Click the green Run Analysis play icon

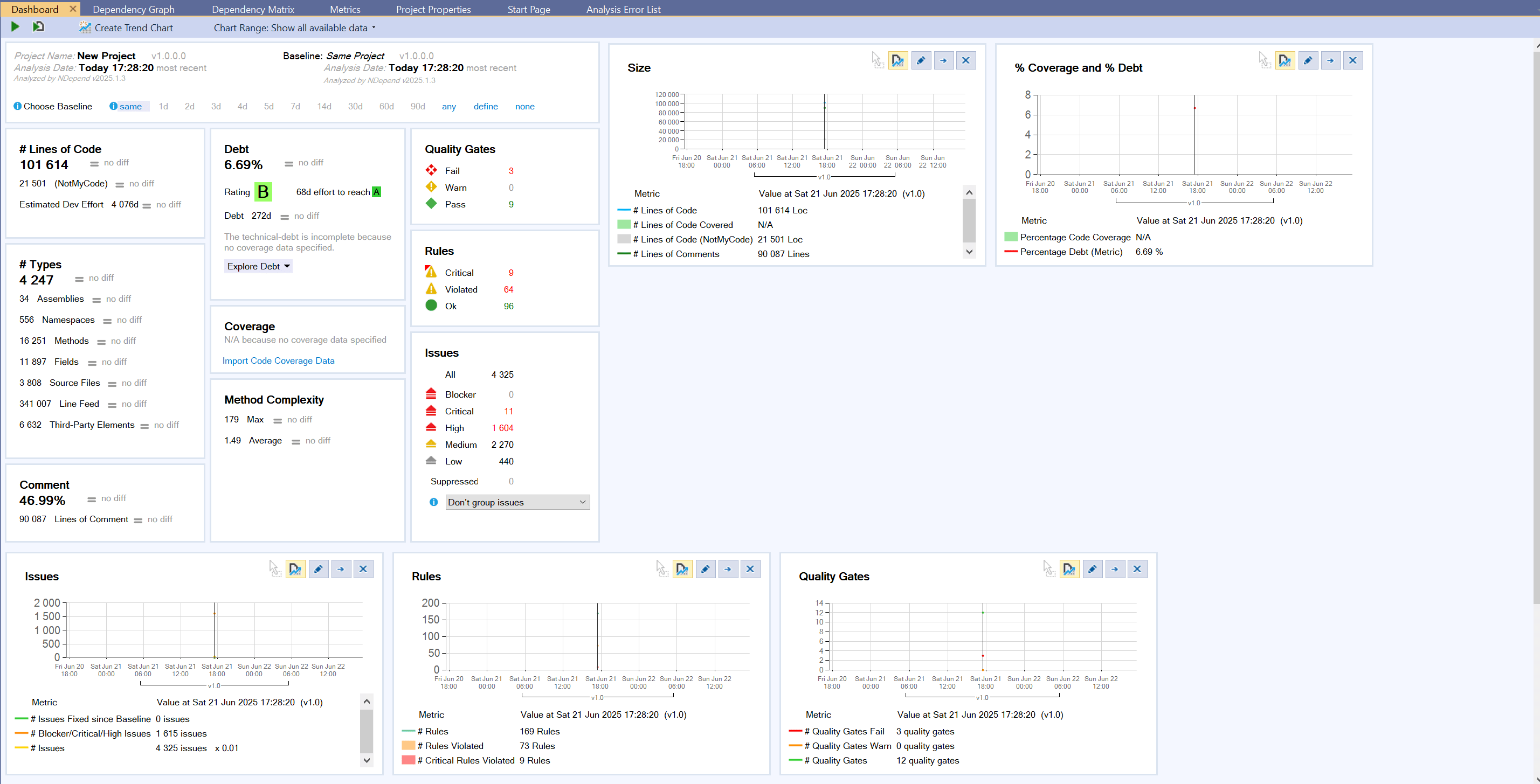point(15,27)
